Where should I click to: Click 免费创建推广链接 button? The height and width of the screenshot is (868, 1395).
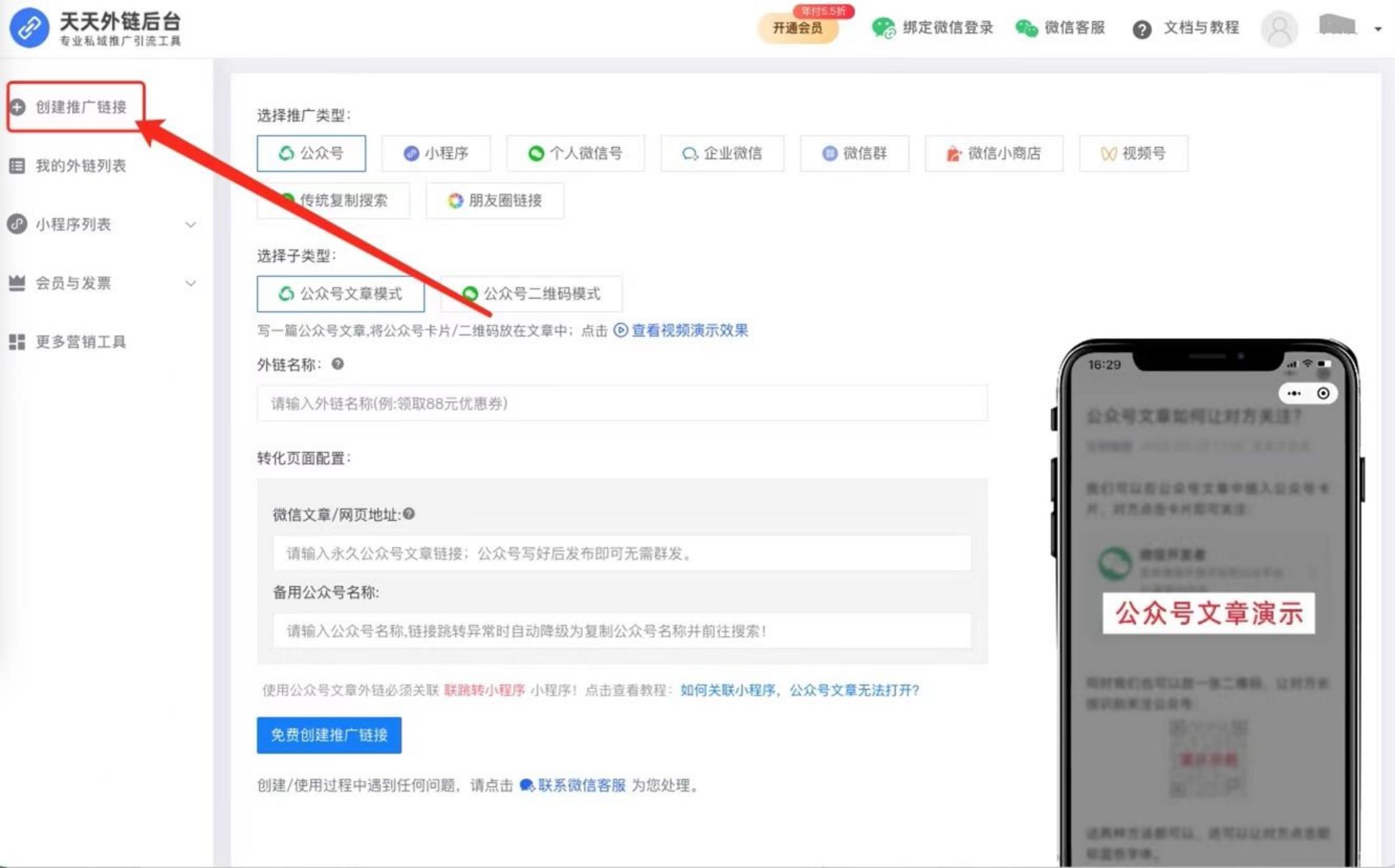tap(329, 735)
